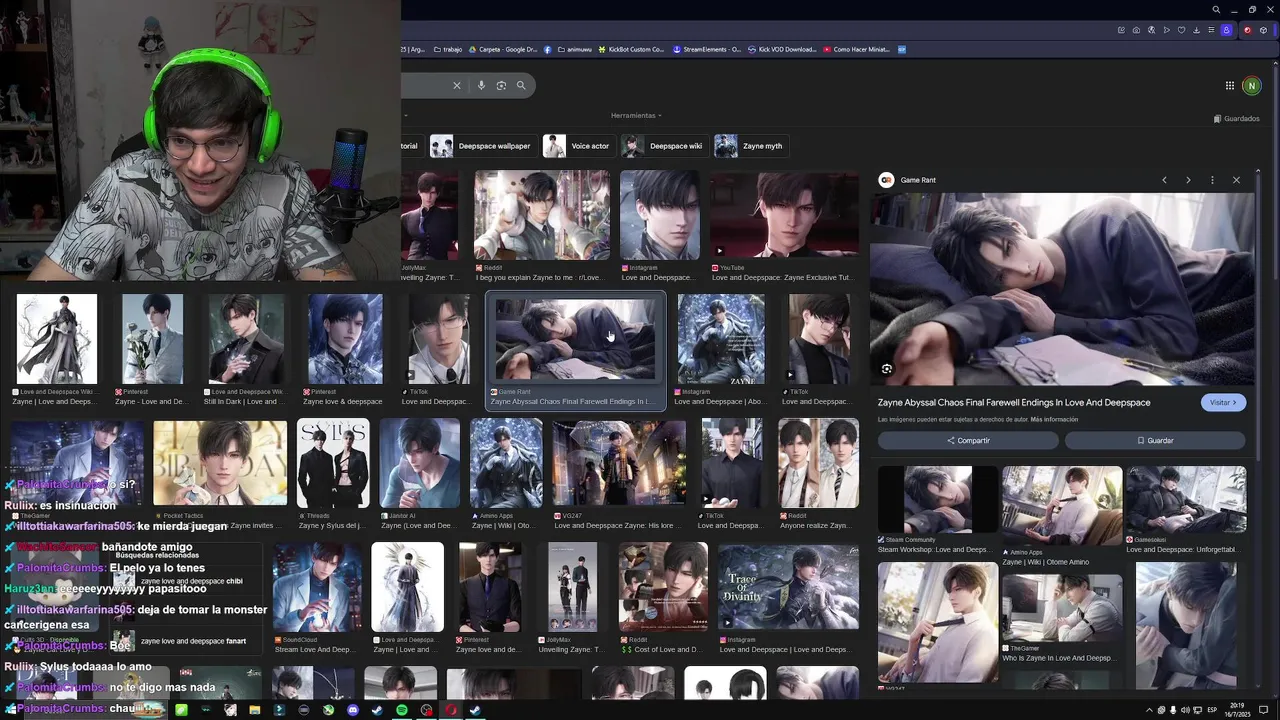Open the Google apps grid
Screen dimensions: 1280x720
pyautogui.click(x=1230, y=86)
